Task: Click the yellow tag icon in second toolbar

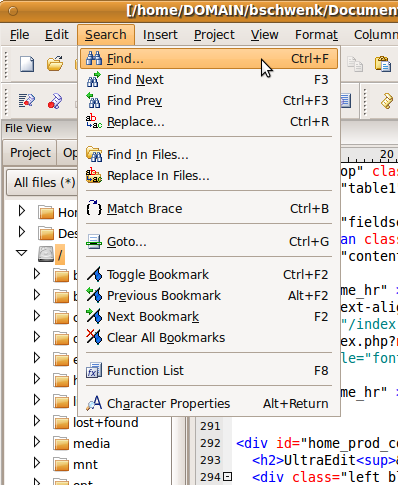Action: click(x=387, y=101)
